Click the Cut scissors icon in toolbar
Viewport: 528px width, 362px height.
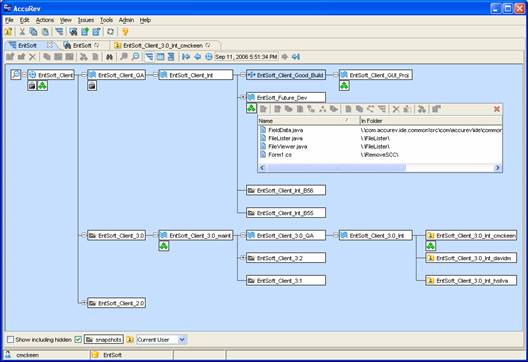point(22,32)
